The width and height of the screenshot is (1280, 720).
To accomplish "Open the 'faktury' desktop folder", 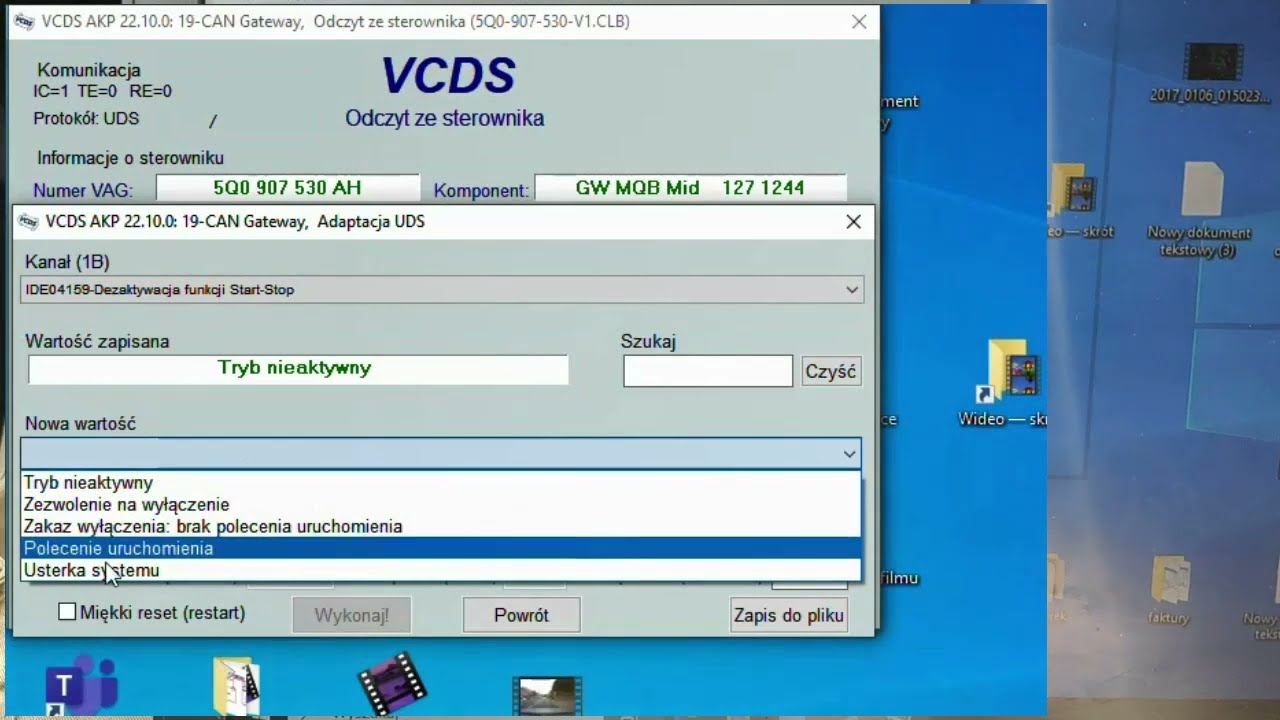I will coord(1169,590).
